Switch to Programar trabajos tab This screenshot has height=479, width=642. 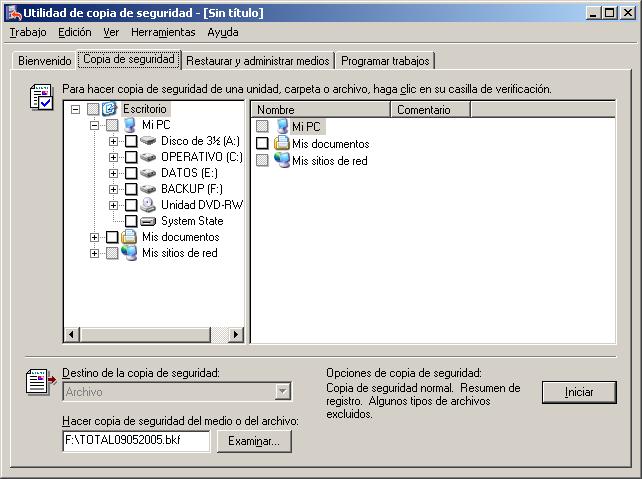coord(386,61)
